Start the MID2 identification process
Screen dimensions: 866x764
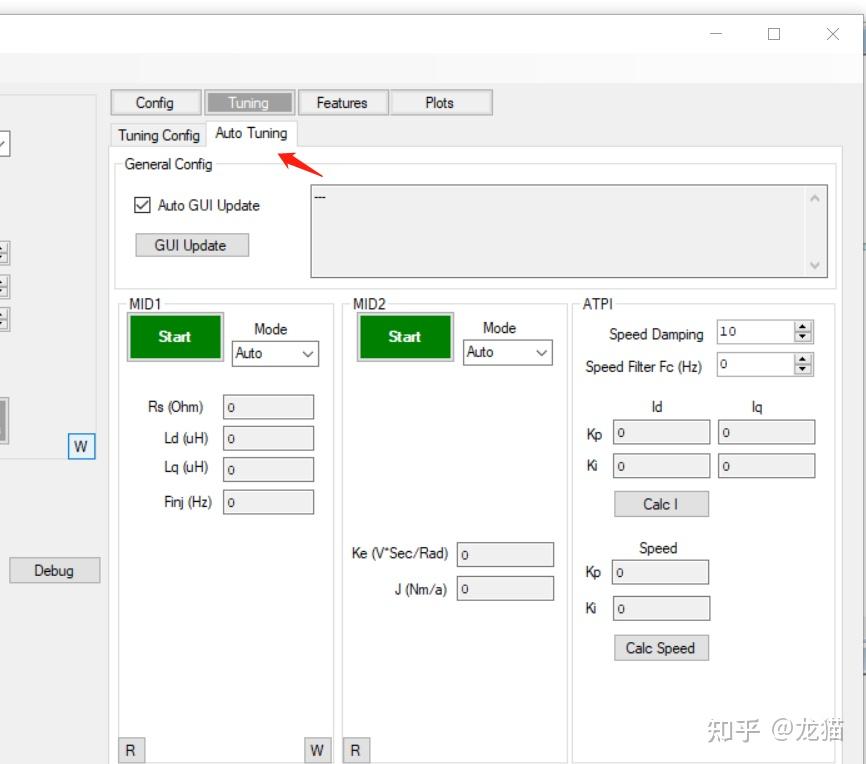(x=404, y=337)
